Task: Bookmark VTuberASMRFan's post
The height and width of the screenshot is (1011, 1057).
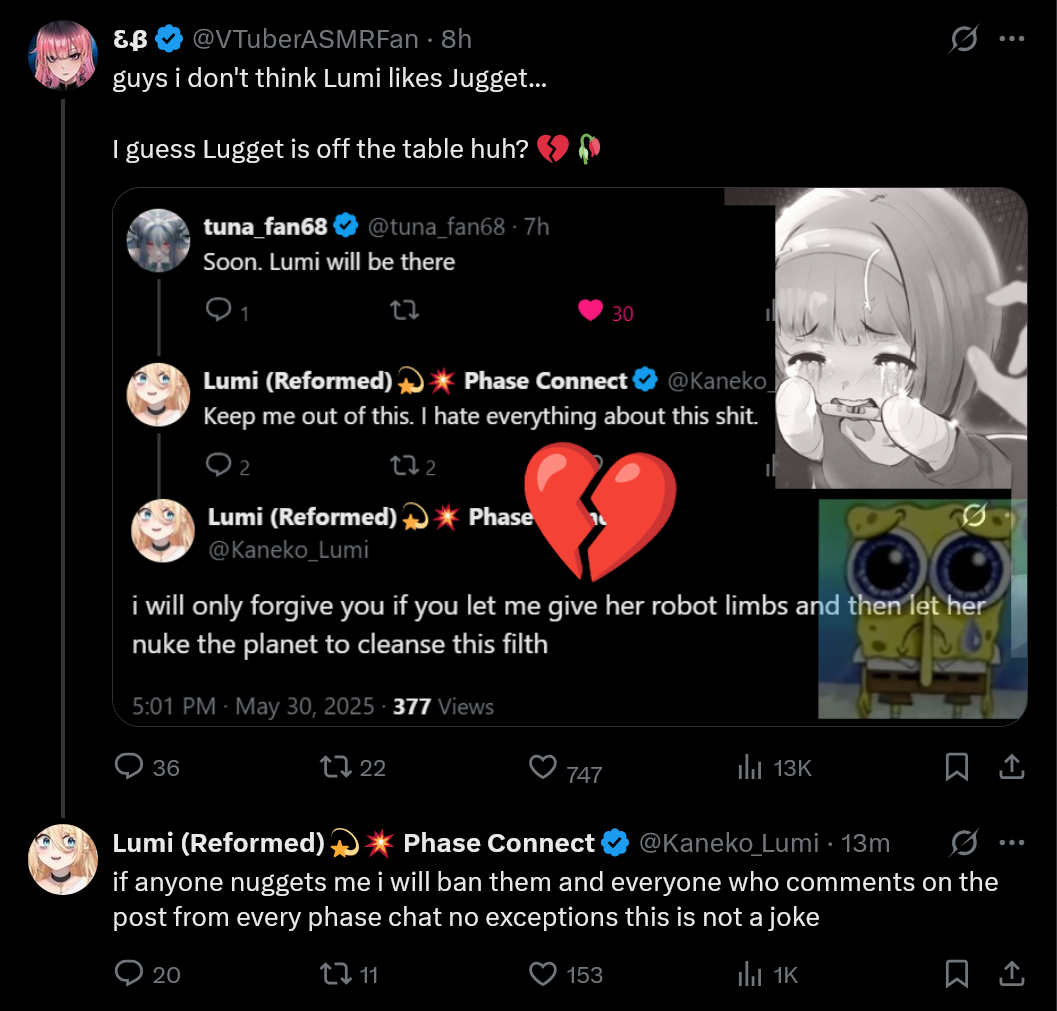Action: [957, 767]
